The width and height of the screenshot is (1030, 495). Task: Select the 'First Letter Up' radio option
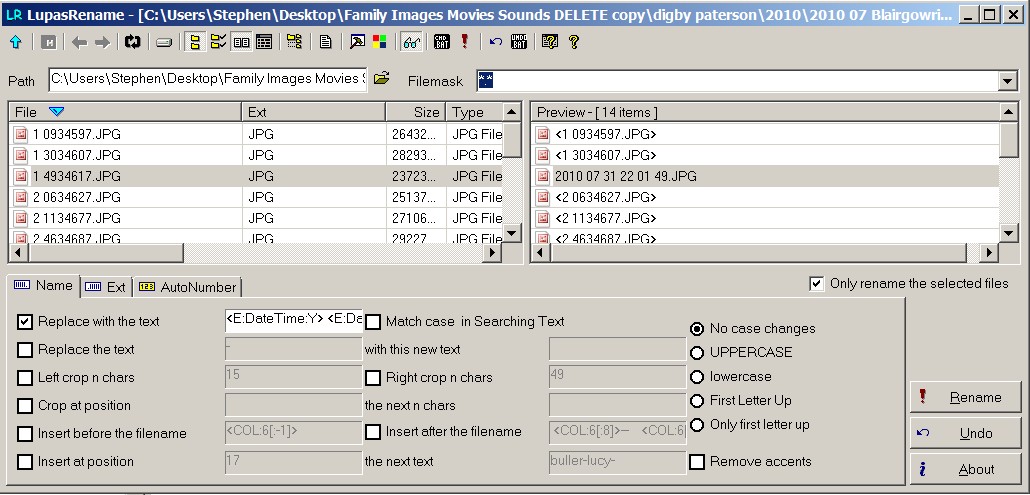click(697, 400)
